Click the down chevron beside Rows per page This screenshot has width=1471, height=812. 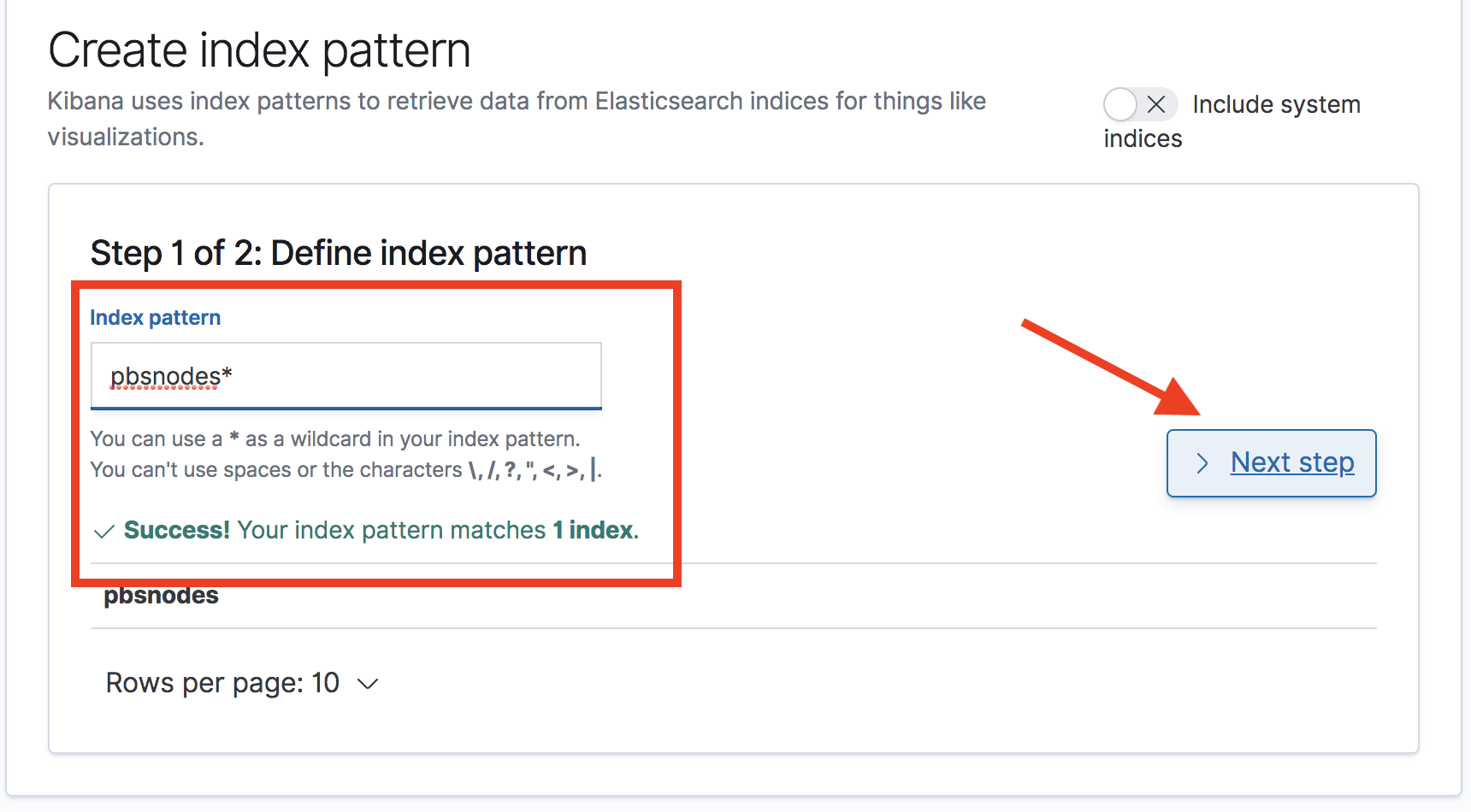point(368,684)
